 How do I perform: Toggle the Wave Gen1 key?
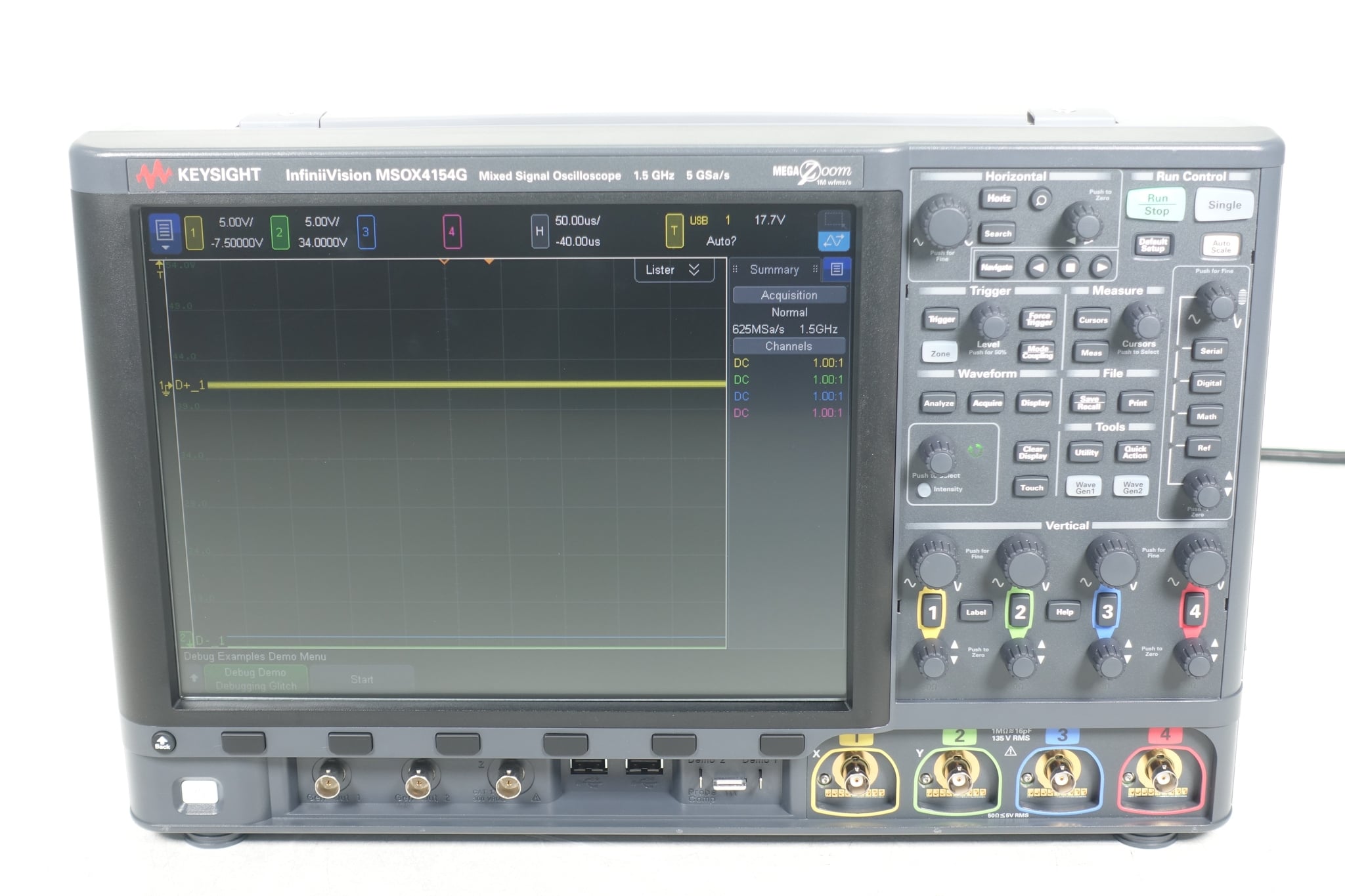coord(1085,487)
